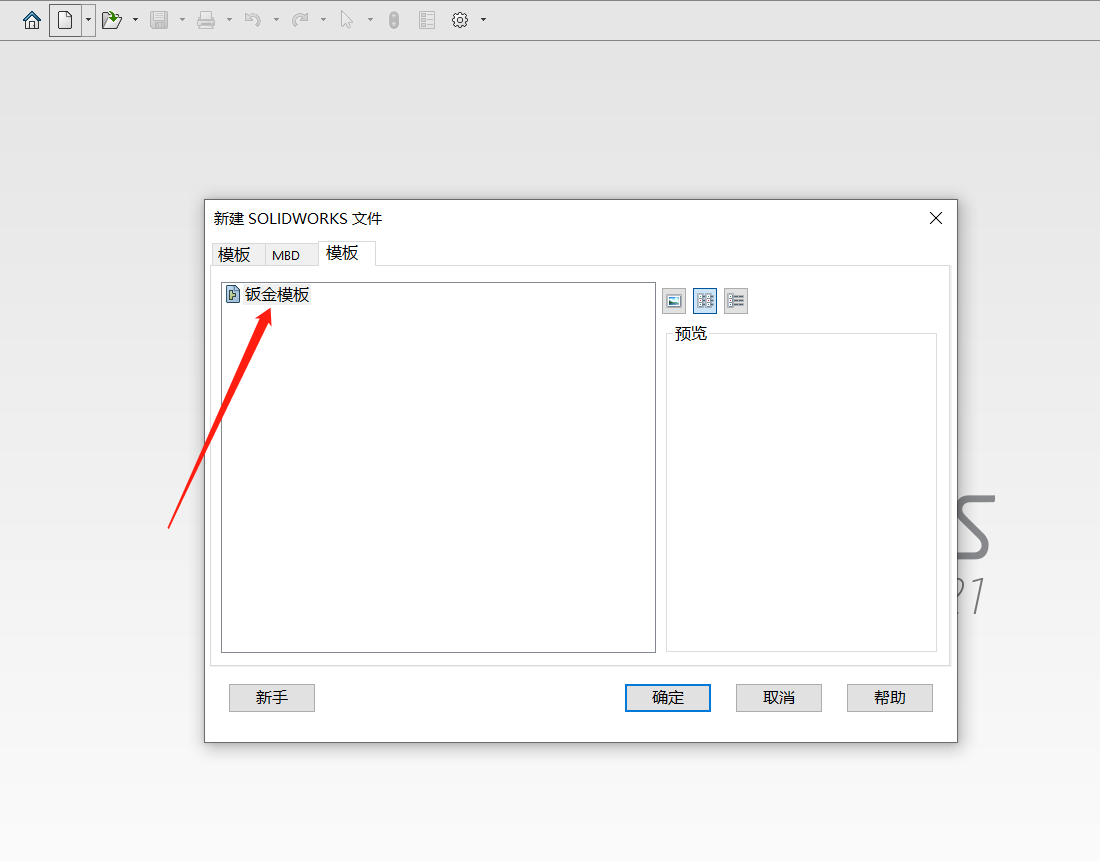Expand the Save dropdown arrow
Viewport: 1100px width, 861px height.
click(182, 20)
